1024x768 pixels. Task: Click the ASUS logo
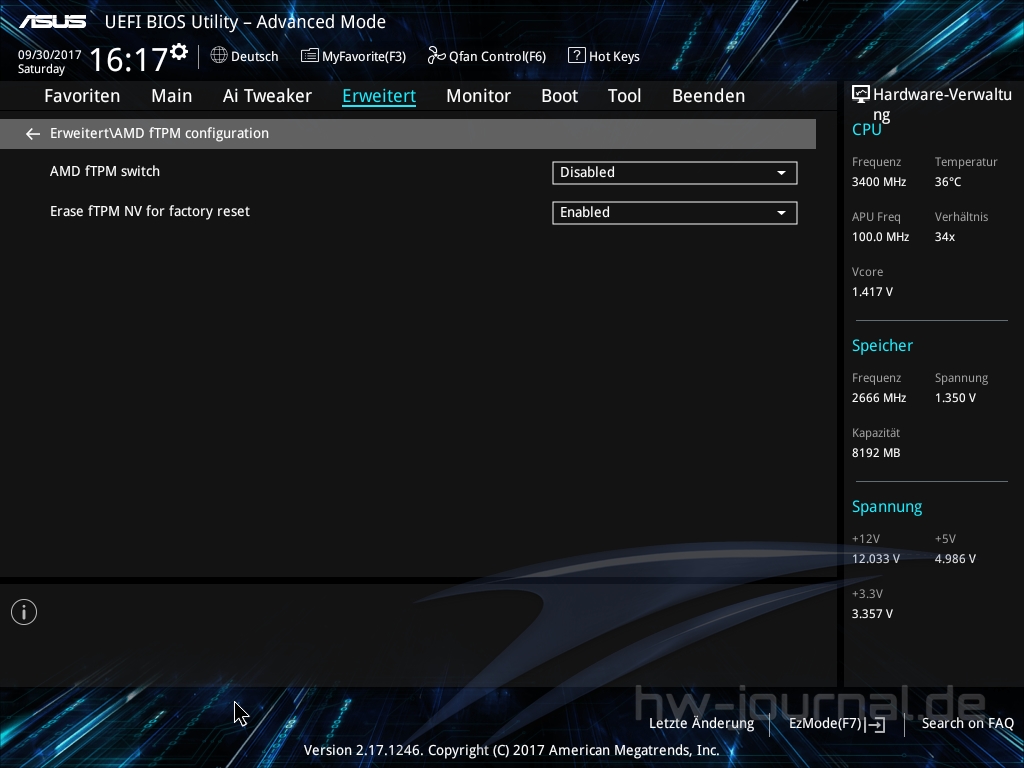[52, 22]
